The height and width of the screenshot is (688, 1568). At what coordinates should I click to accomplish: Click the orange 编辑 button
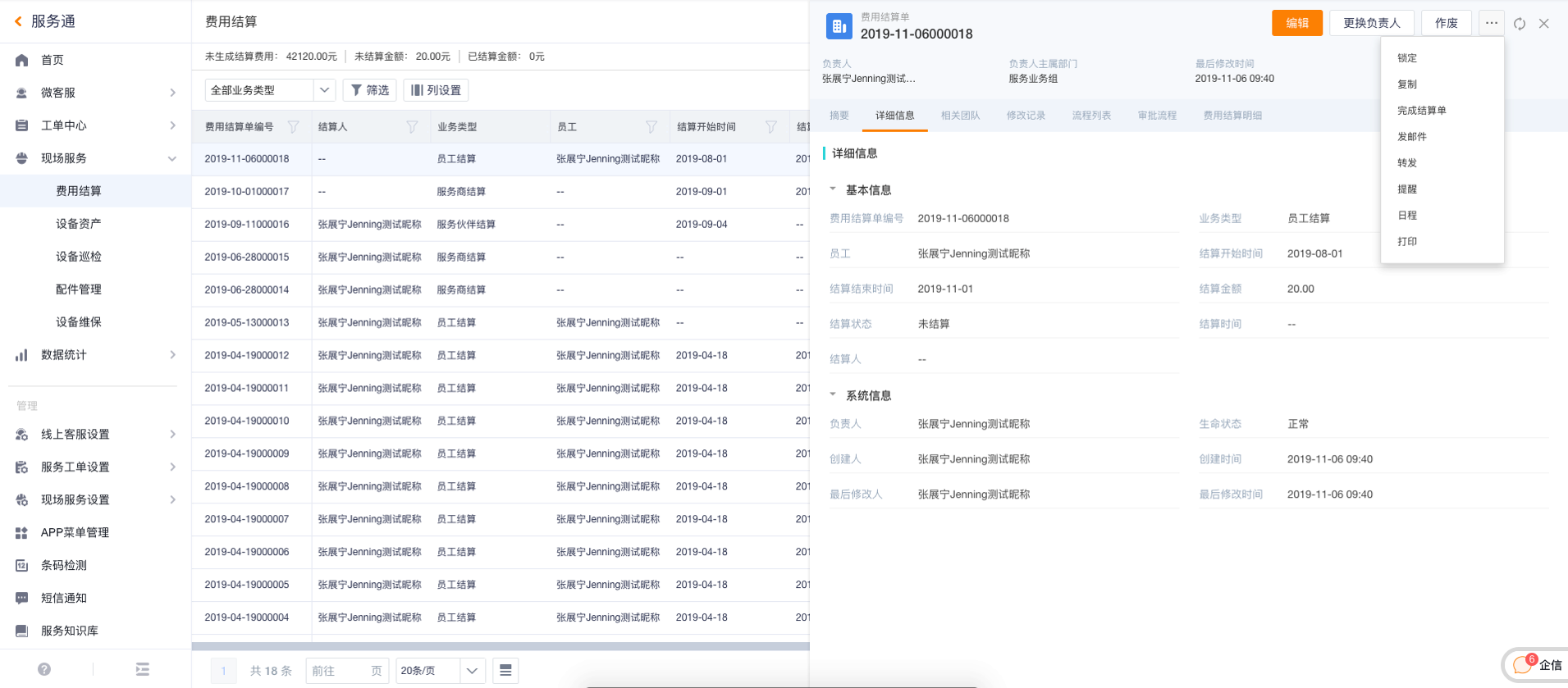tap(1296, 23)
